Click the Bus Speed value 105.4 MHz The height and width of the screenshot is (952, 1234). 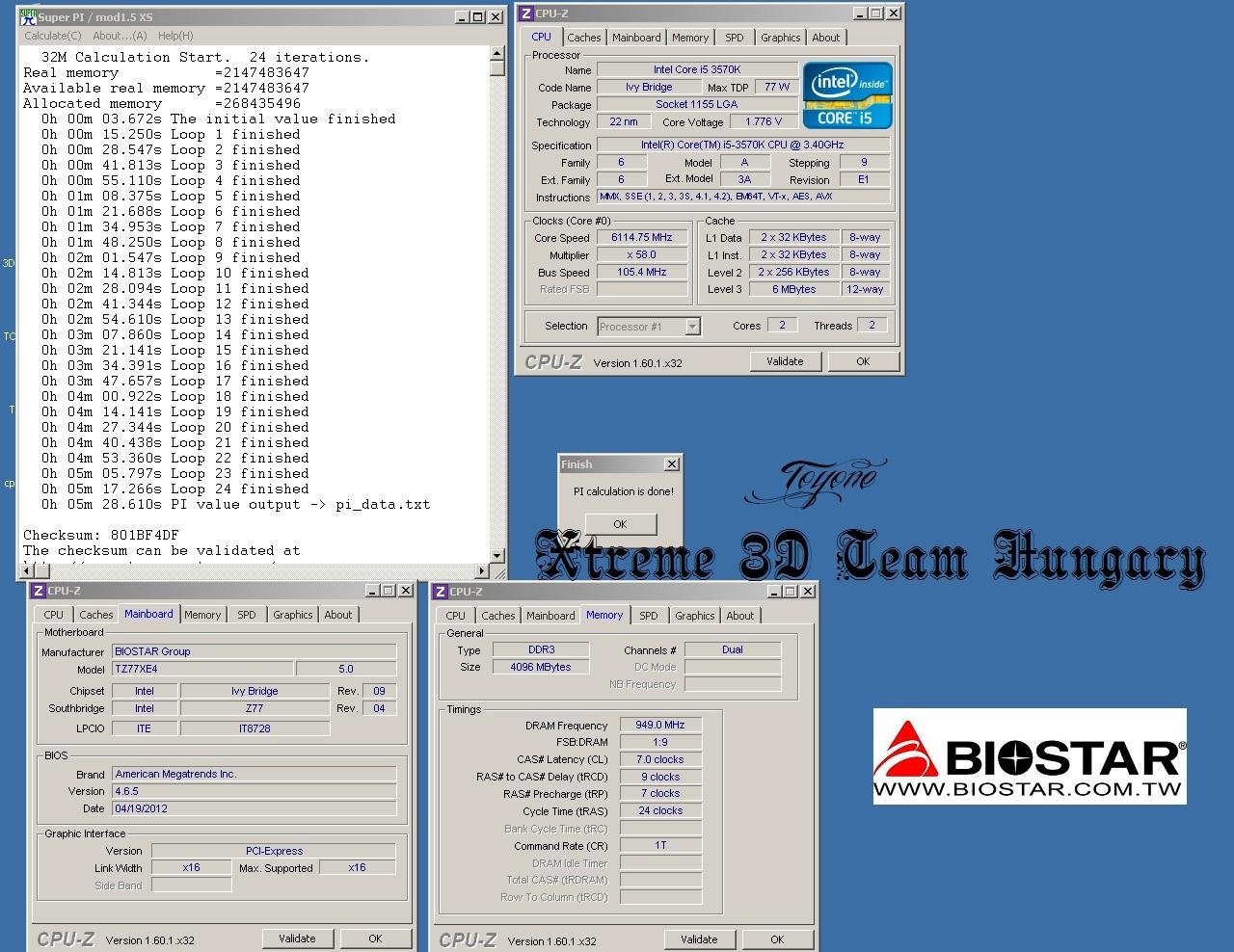(642, 272)
